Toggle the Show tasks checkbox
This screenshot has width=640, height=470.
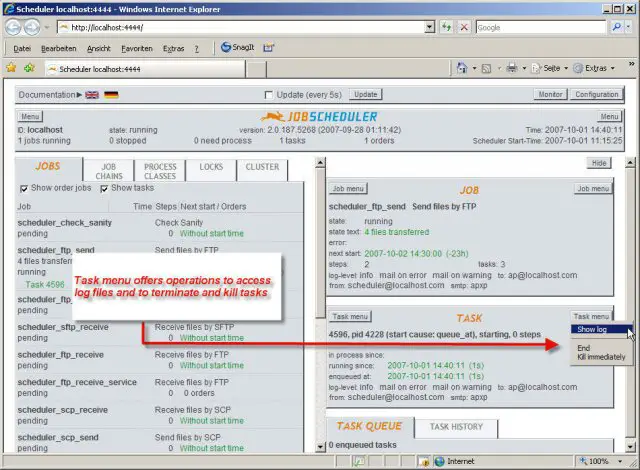click(104, 188)
